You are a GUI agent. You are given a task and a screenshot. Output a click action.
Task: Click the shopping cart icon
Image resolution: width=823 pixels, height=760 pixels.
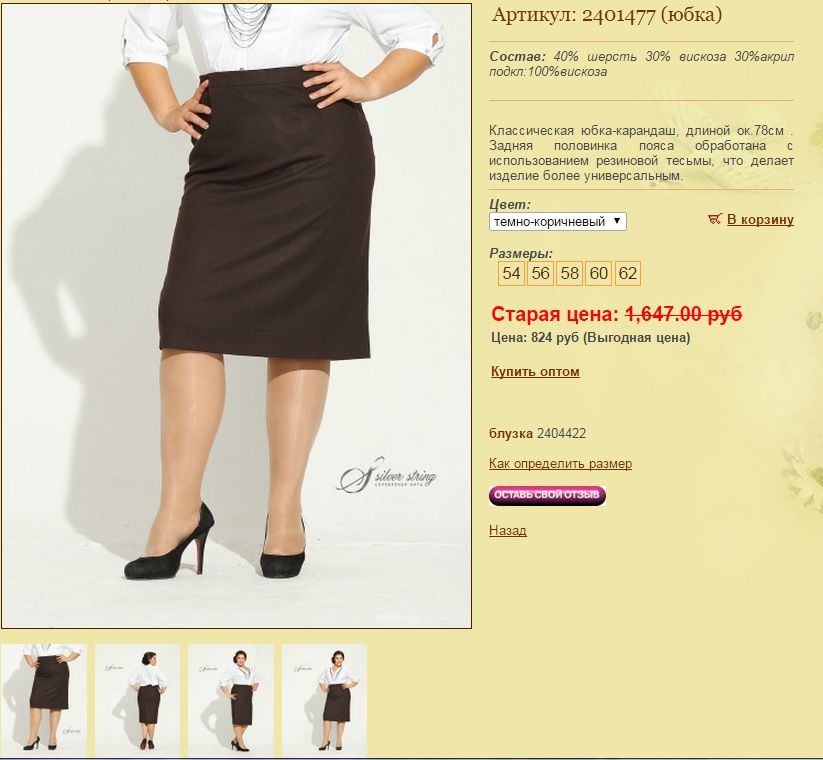tap(714, 219)
